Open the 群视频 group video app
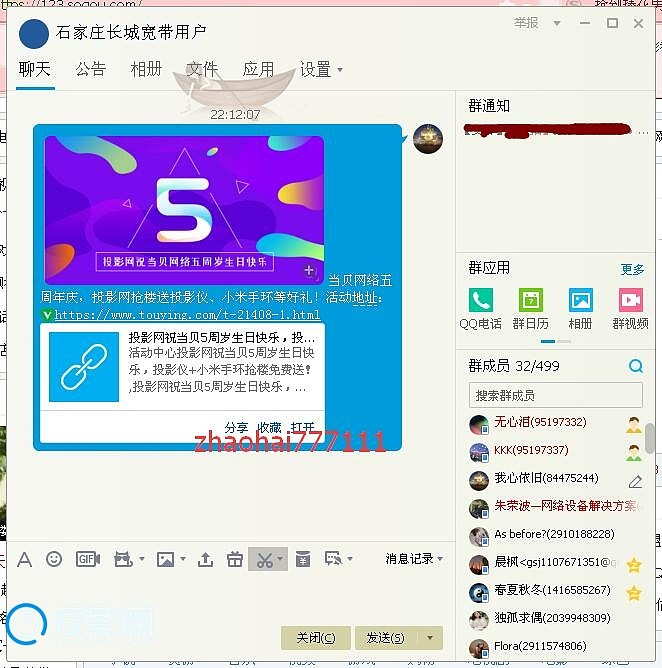The width and height of the screenshot is (662, 668). click(630, 307)
